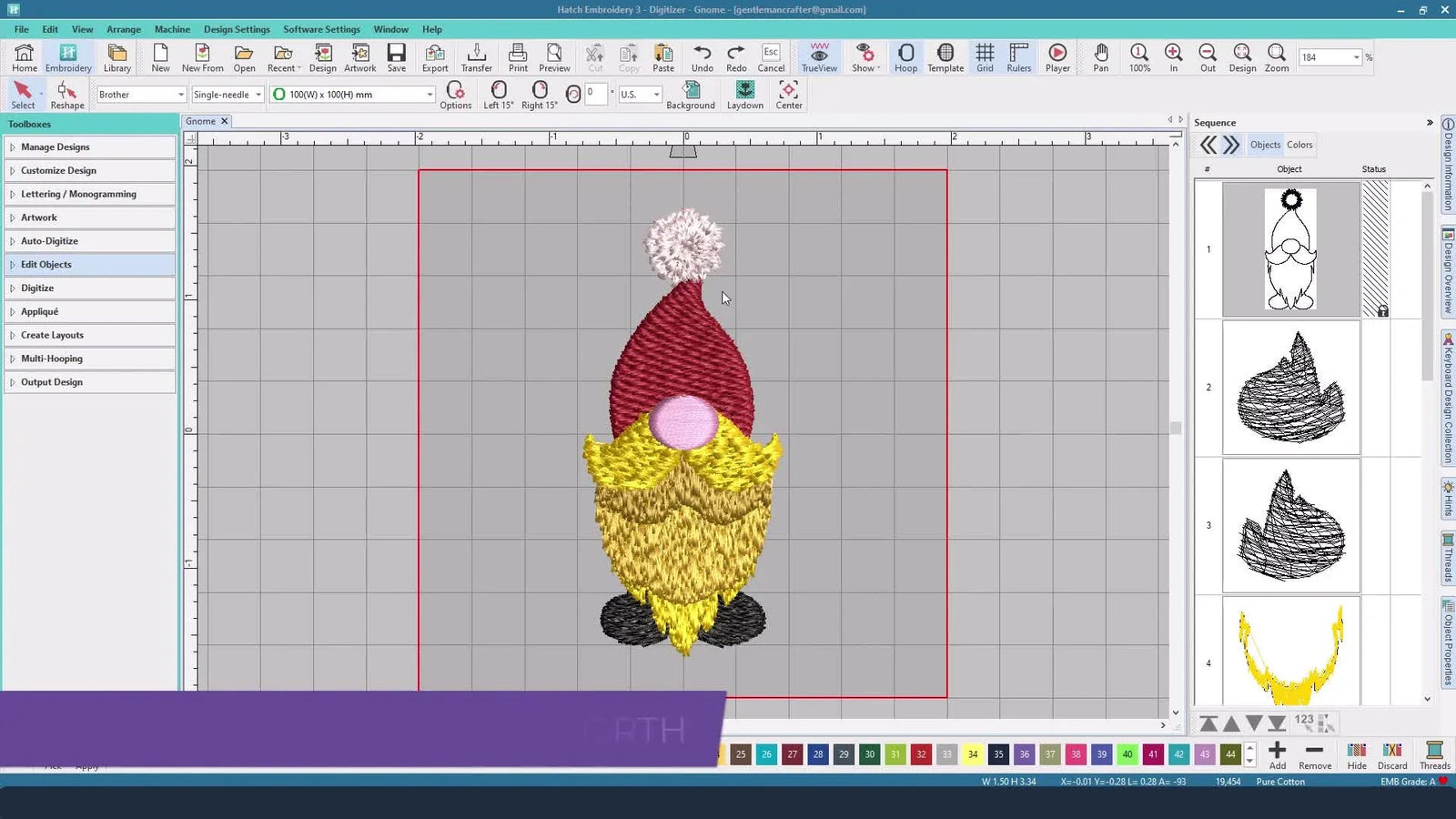This screenshot has height=819, width=1456.
Task: Select the Hoop icon in the toolbar
Action: coord(905,57)
